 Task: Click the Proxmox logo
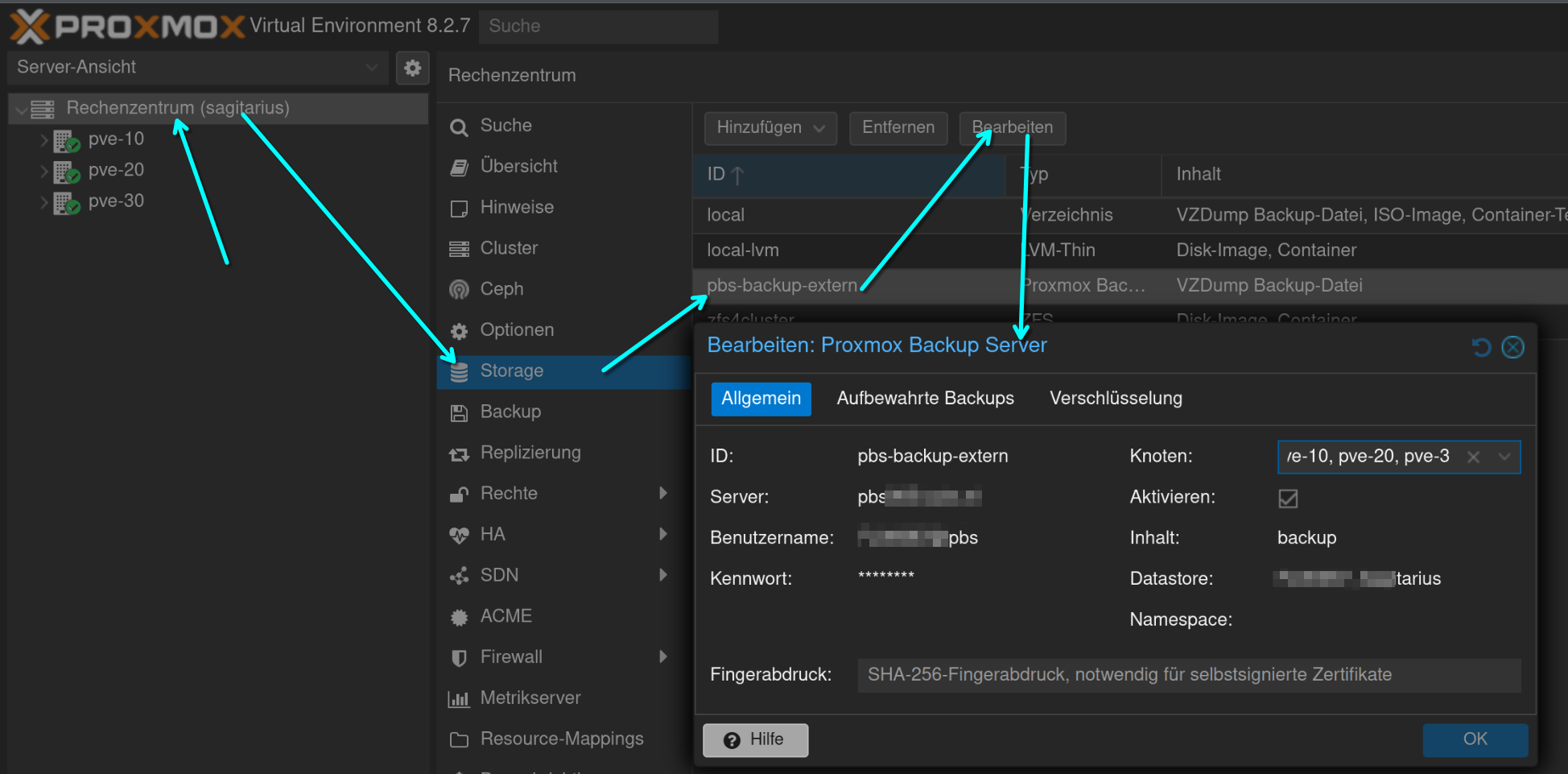coord(126,26)
